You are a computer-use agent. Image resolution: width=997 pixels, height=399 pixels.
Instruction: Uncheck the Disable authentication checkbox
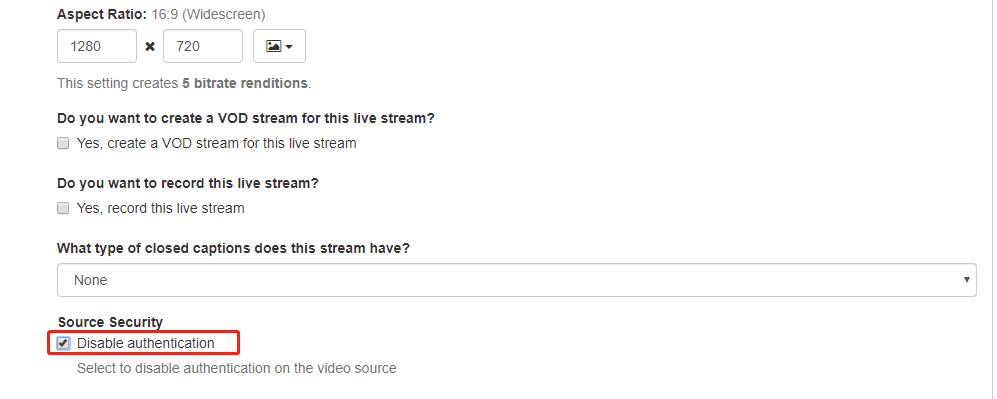[63, 344]
